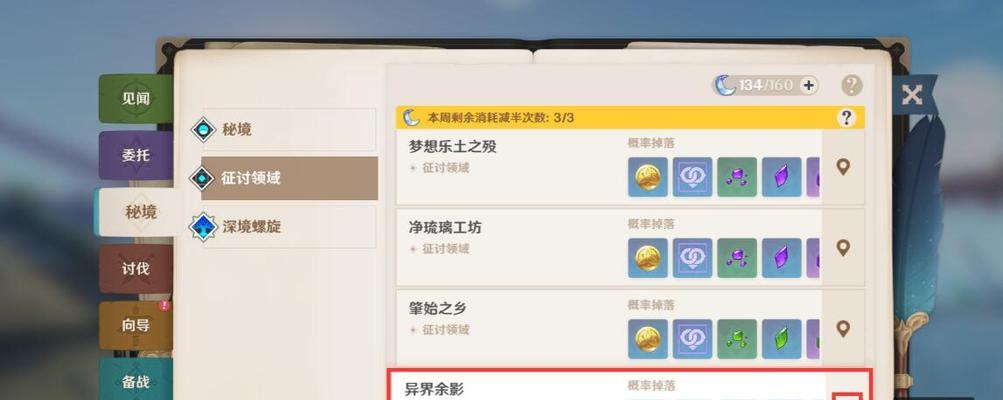
Task: Click location pin for 净琉璃工坊
Action: click(843, 248)
